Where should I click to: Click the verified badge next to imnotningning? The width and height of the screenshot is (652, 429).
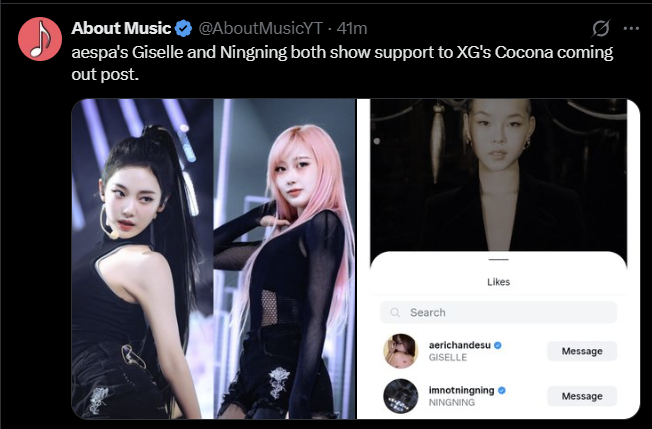point(501,390)
